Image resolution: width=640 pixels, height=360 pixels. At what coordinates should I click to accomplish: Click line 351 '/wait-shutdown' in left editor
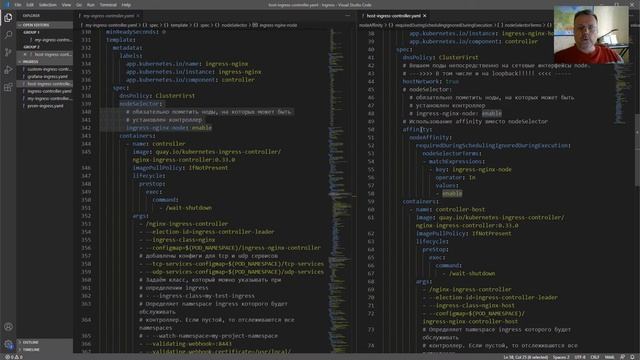(189, 208)
